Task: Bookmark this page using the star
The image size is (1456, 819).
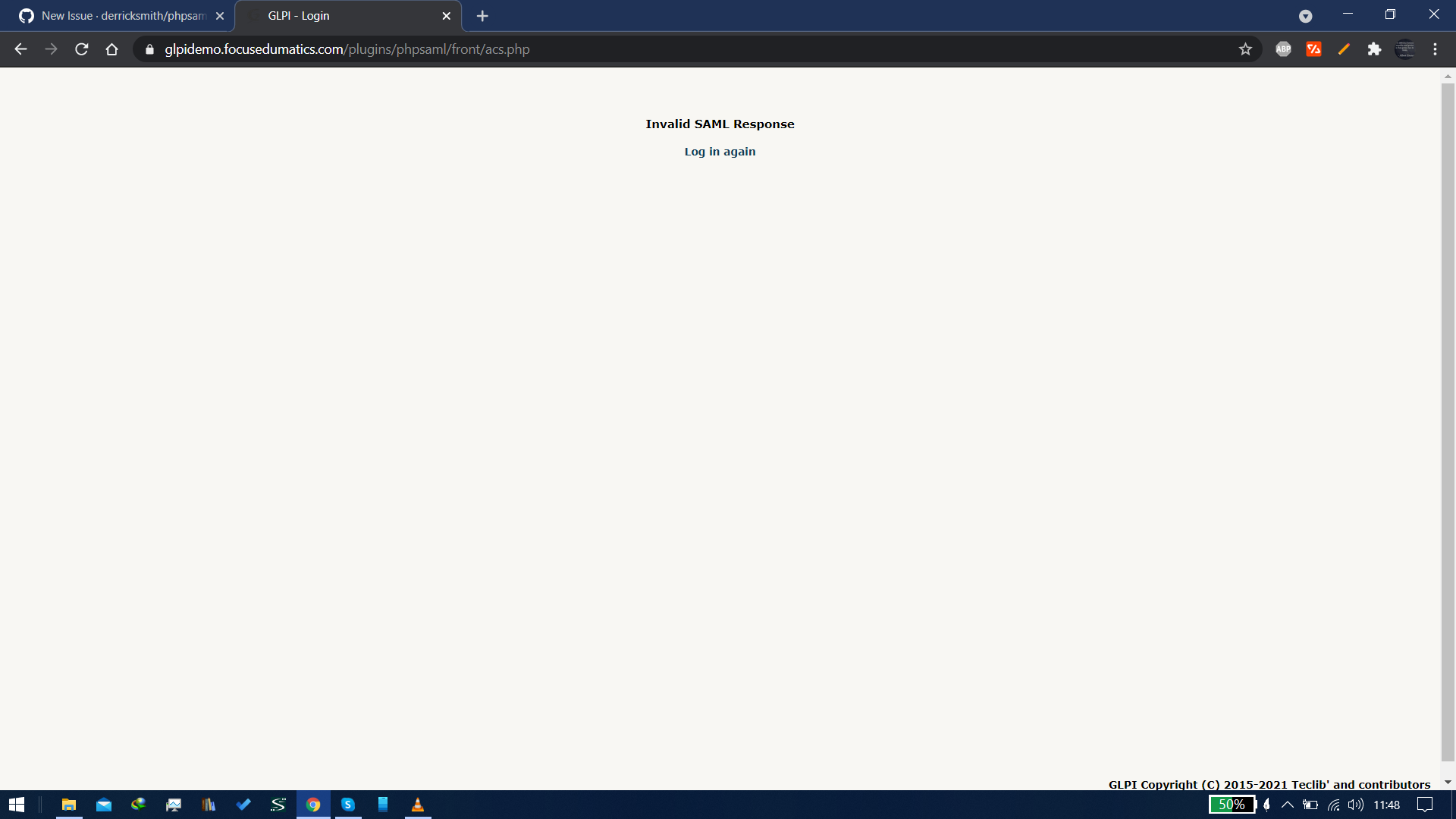Action: point(1246,49)
